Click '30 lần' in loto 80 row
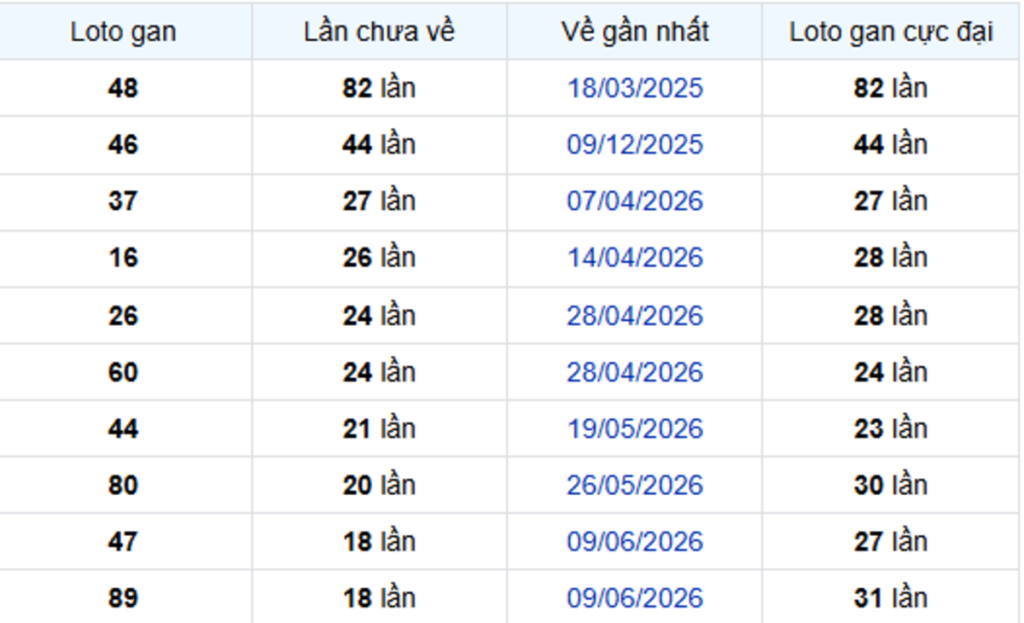This screenshot has height=623, width=1024. click(891, 485)
